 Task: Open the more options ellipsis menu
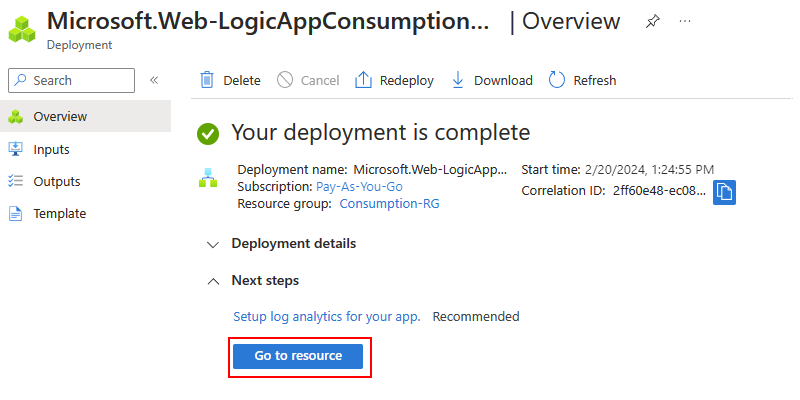(x=685, y=22)
